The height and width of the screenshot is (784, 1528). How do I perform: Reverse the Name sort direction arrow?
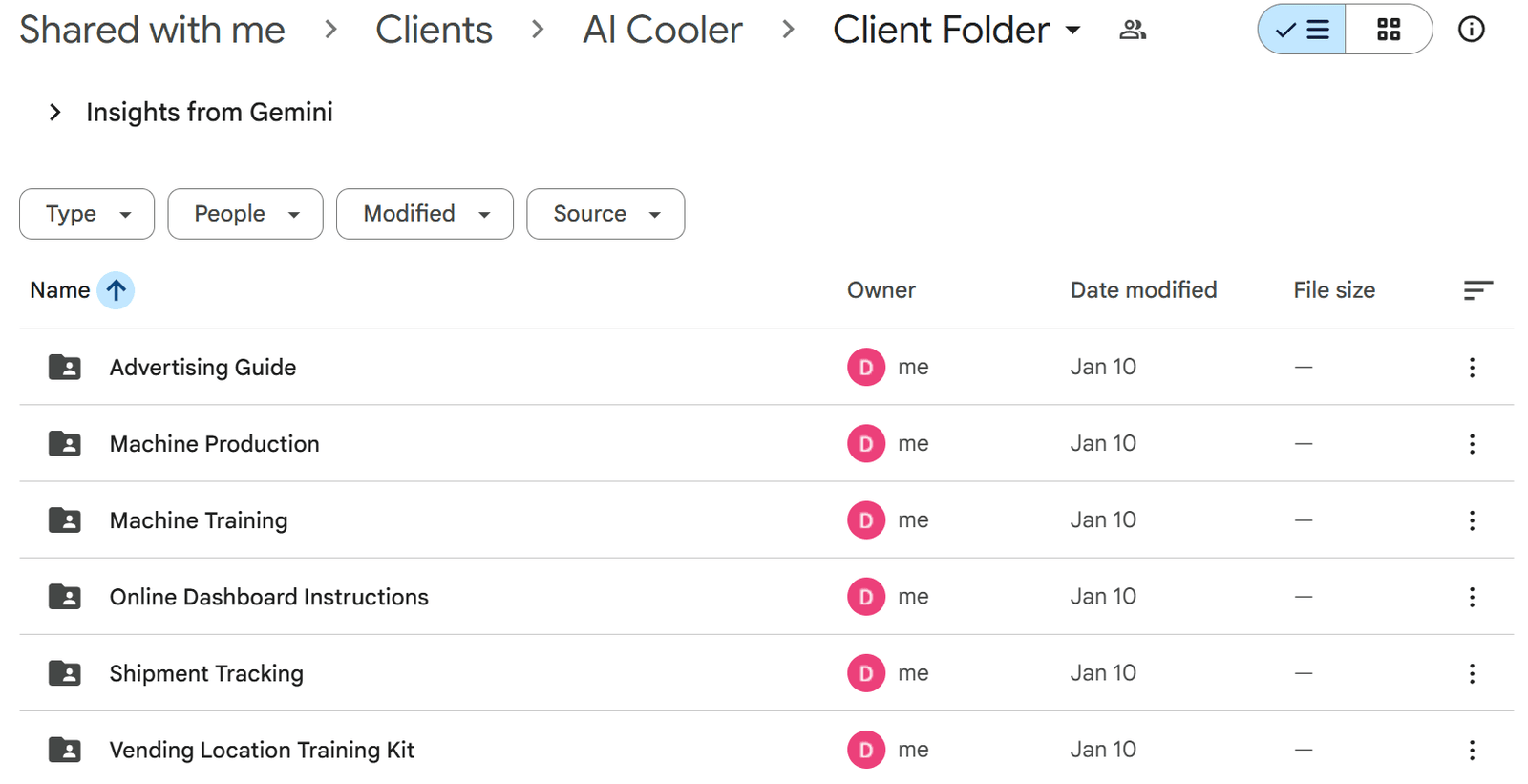point(116,290)
